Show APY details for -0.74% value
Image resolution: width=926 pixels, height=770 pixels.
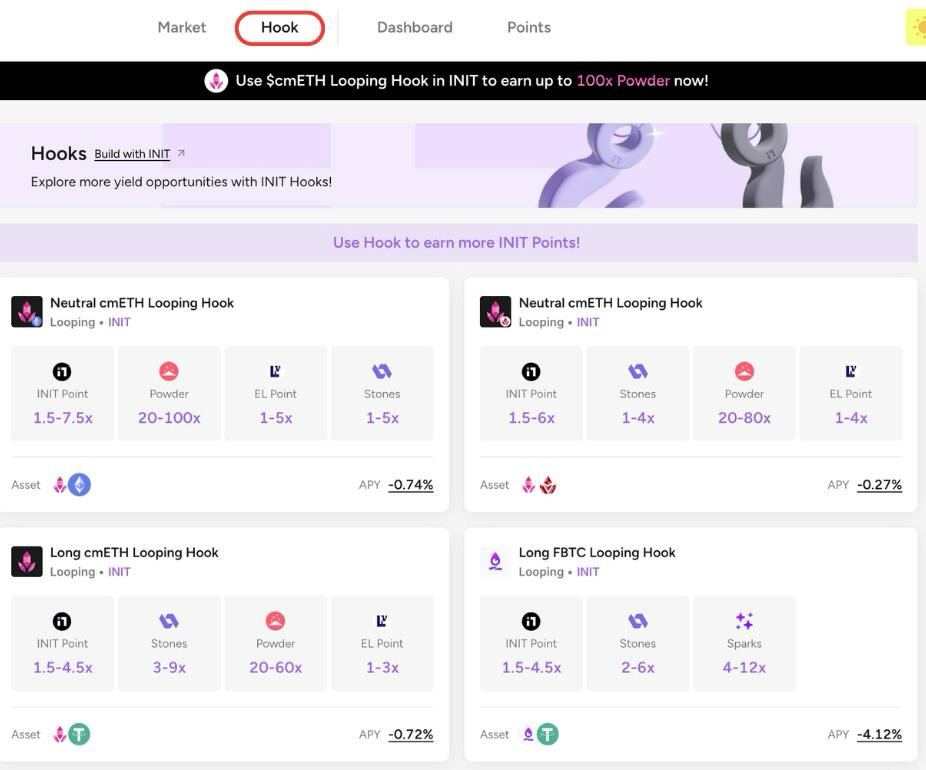click(410, 485)
